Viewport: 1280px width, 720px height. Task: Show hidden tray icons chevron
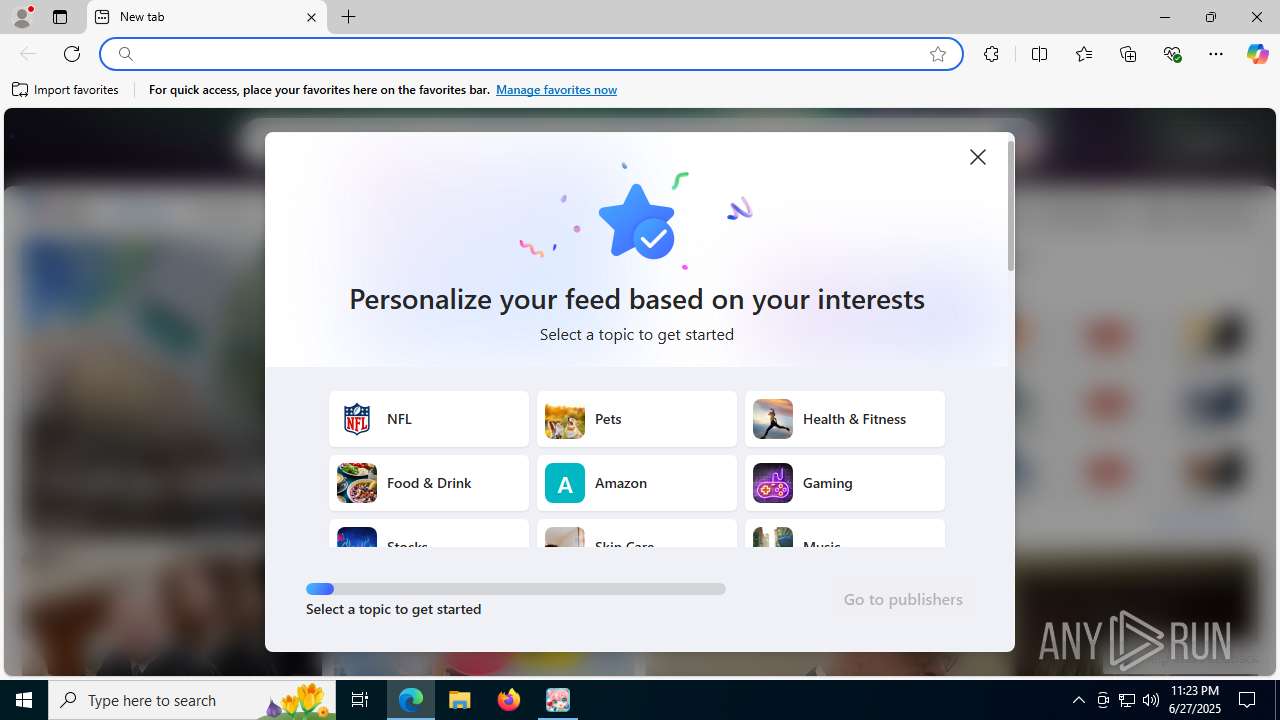(x=1079, y=700)
